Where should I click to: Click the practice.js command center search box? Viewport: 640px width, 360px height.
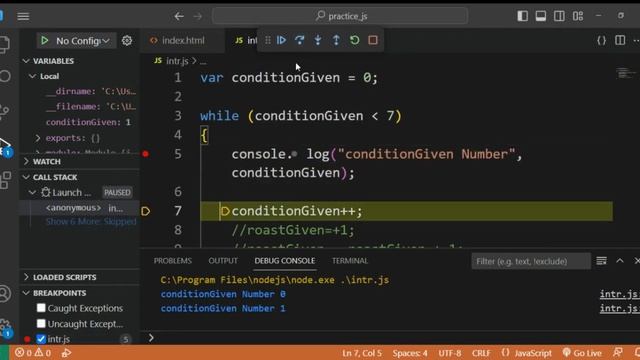tap(340, 16)
